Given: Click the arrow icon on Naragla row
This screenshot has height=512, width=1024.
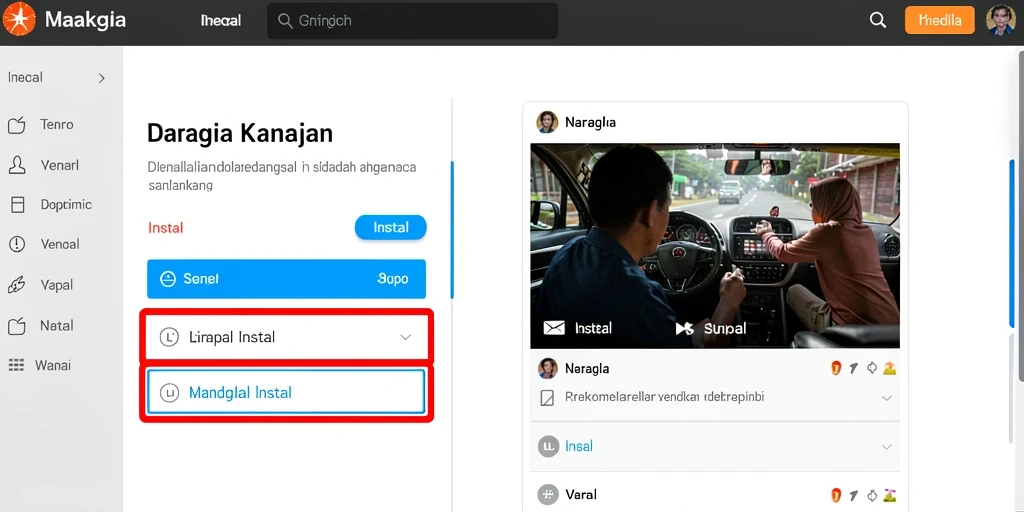Looking at the screenshot, I should 853,368.
